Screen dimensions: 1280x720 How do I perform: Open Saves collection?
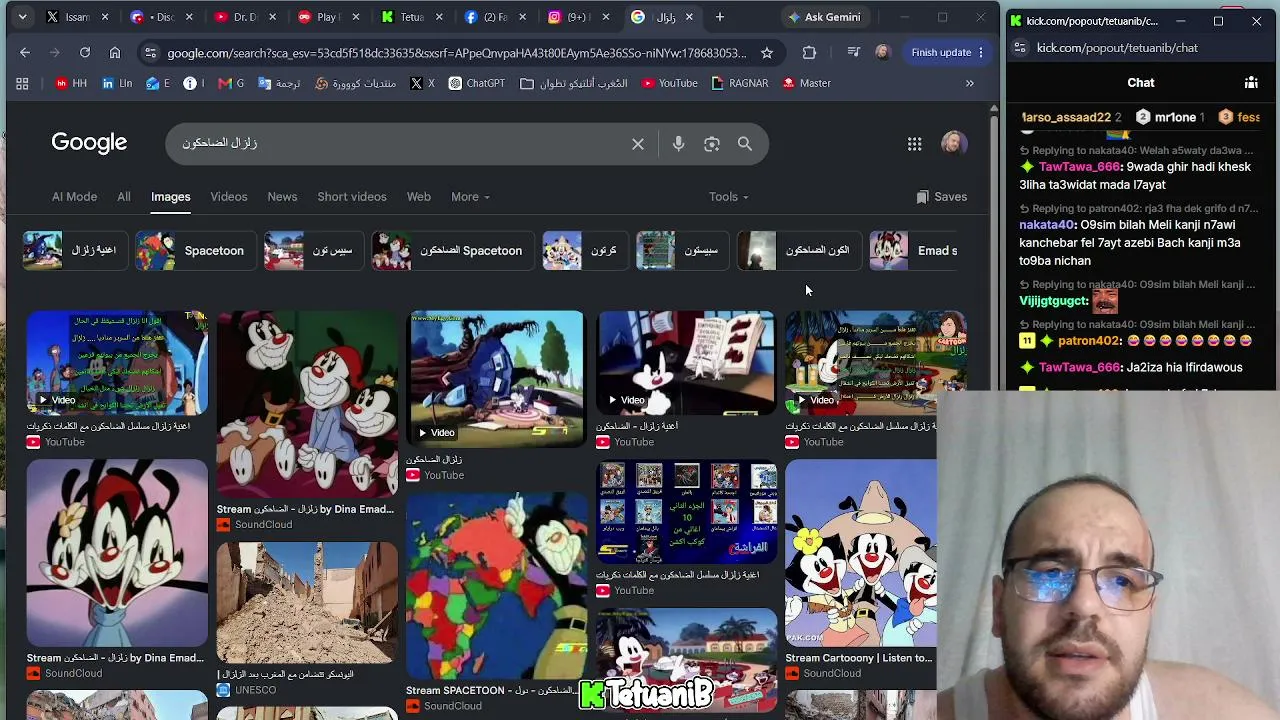point(941,197)
